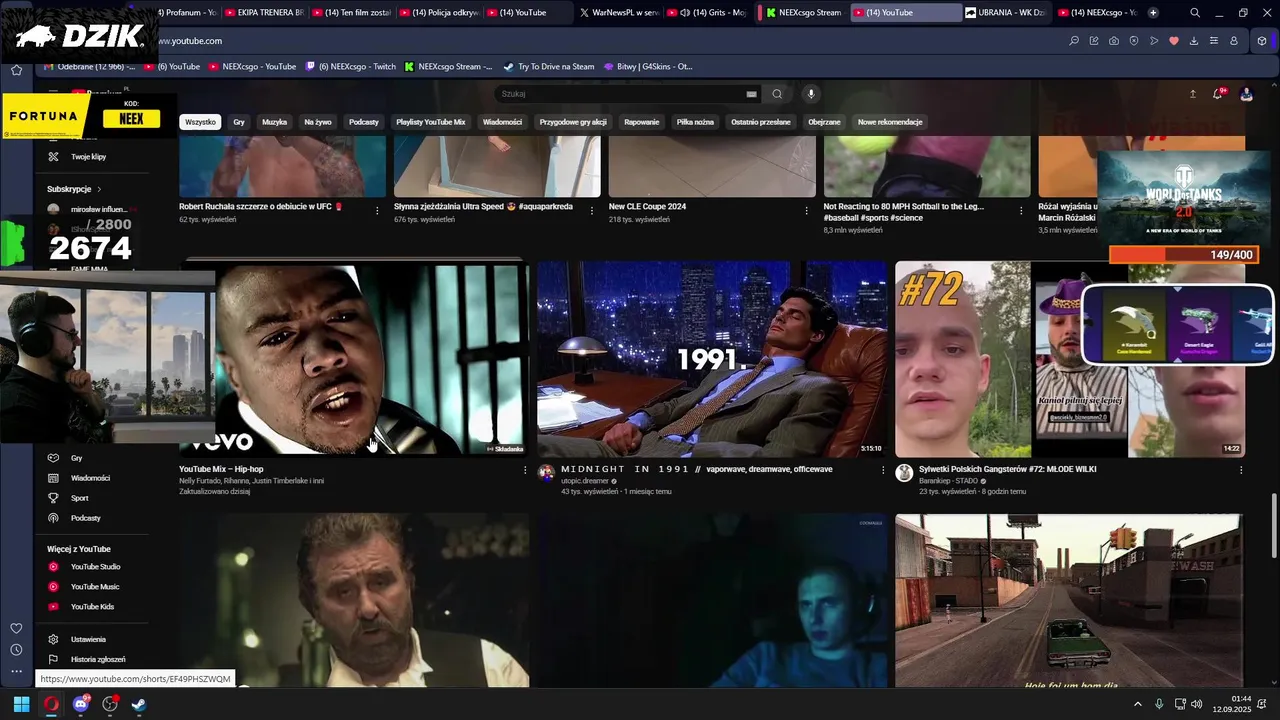Select the Wszystko filter chip
Screen dimensions: 1280x720
click(200, 122)
